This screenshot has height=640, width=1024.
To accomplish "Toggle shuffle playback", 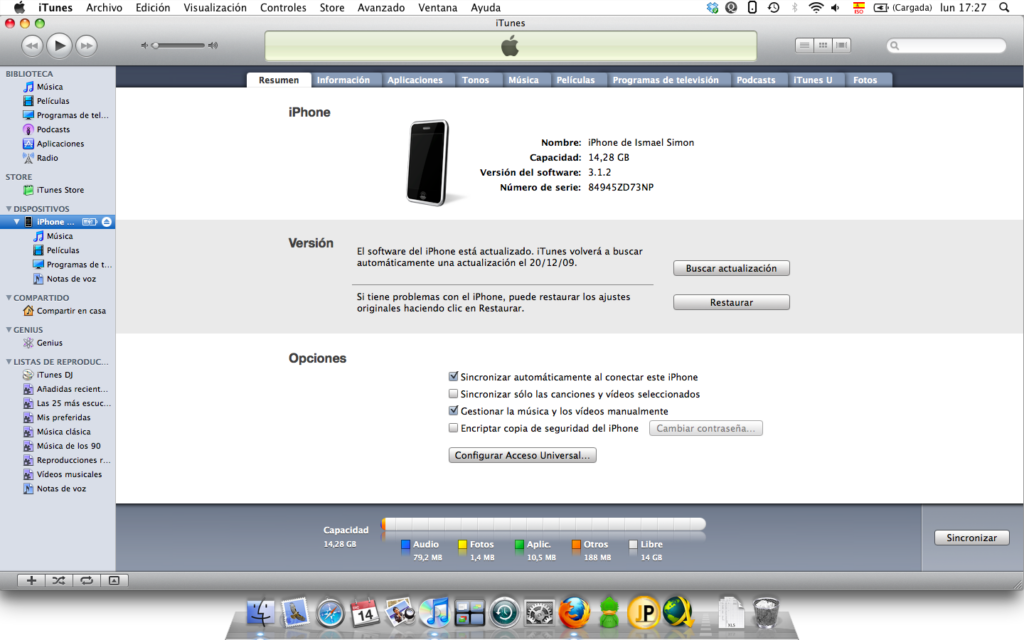I will click(59, 580).
